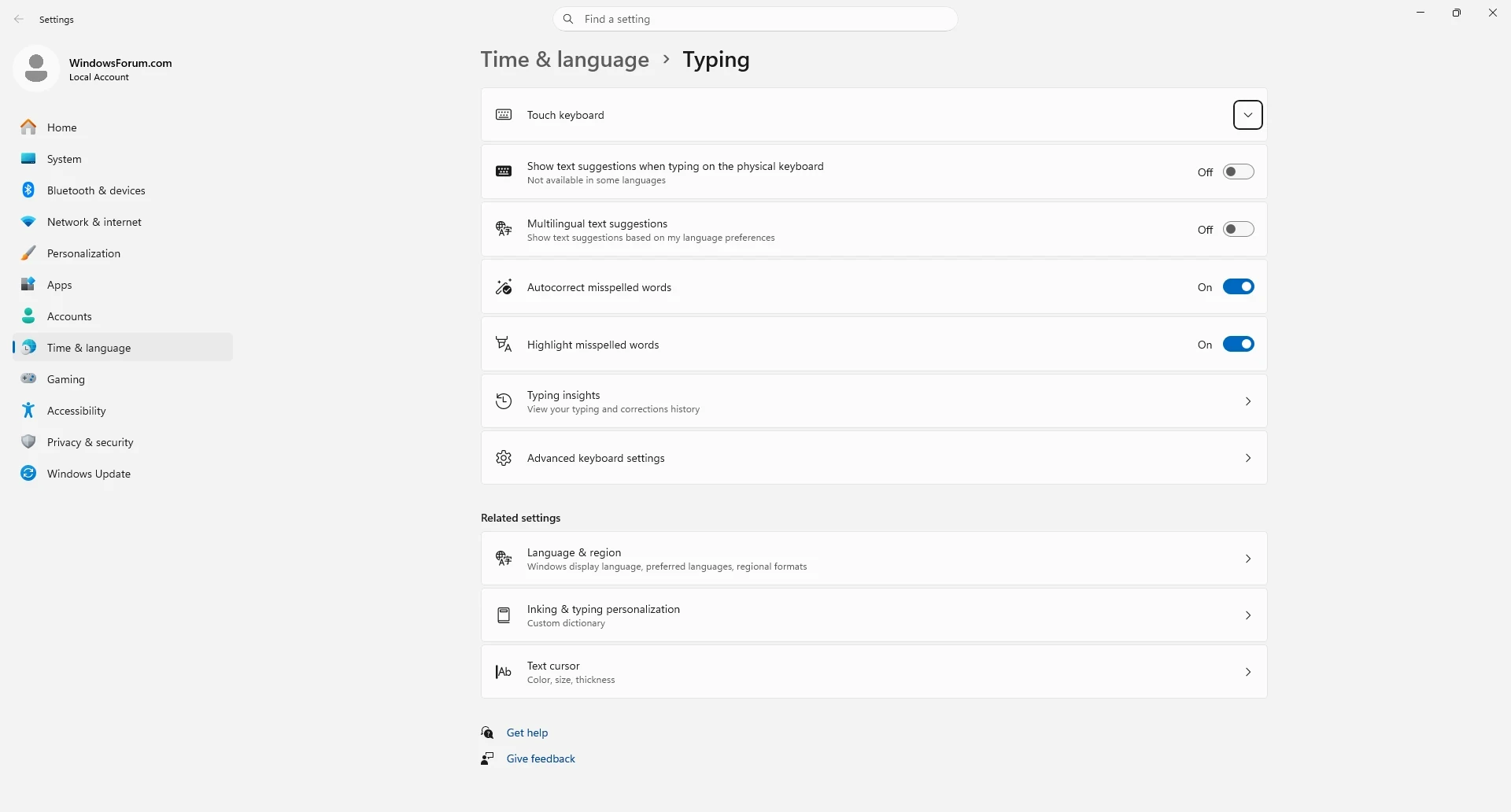Open Typing insights via its chevron

coord(1248,401)
